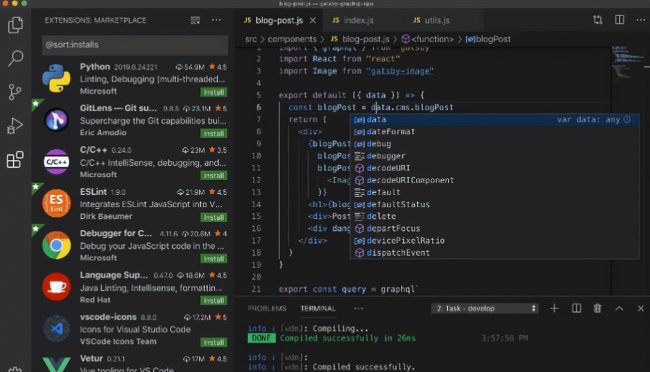Click the Debugger for Chrome logo
Screen dimensions: 650x372
pyautogui.click(x=56, y=245)
